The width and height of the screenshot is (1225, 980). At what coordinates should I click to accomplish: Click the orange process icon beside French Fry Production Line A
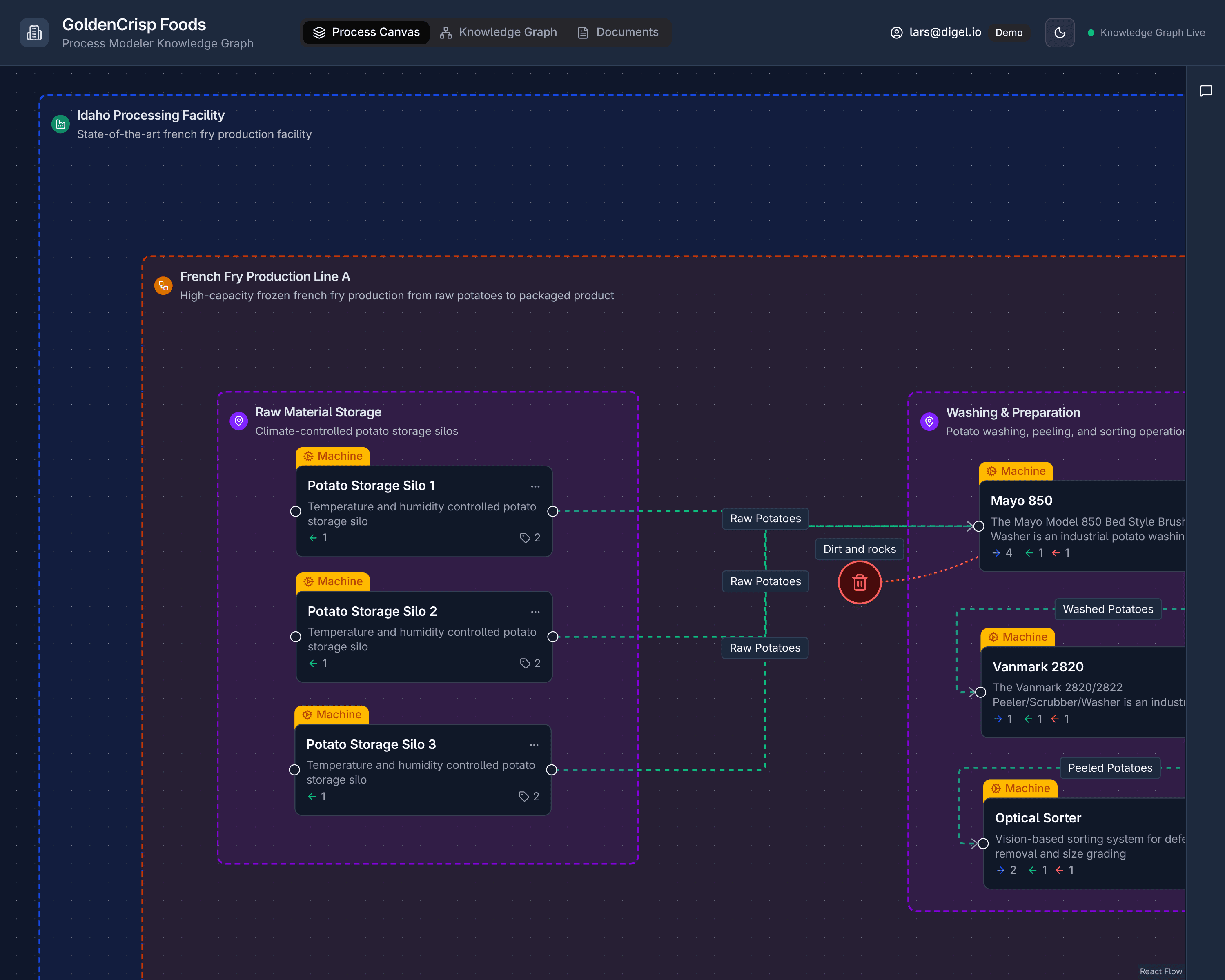tap(163, 285)
